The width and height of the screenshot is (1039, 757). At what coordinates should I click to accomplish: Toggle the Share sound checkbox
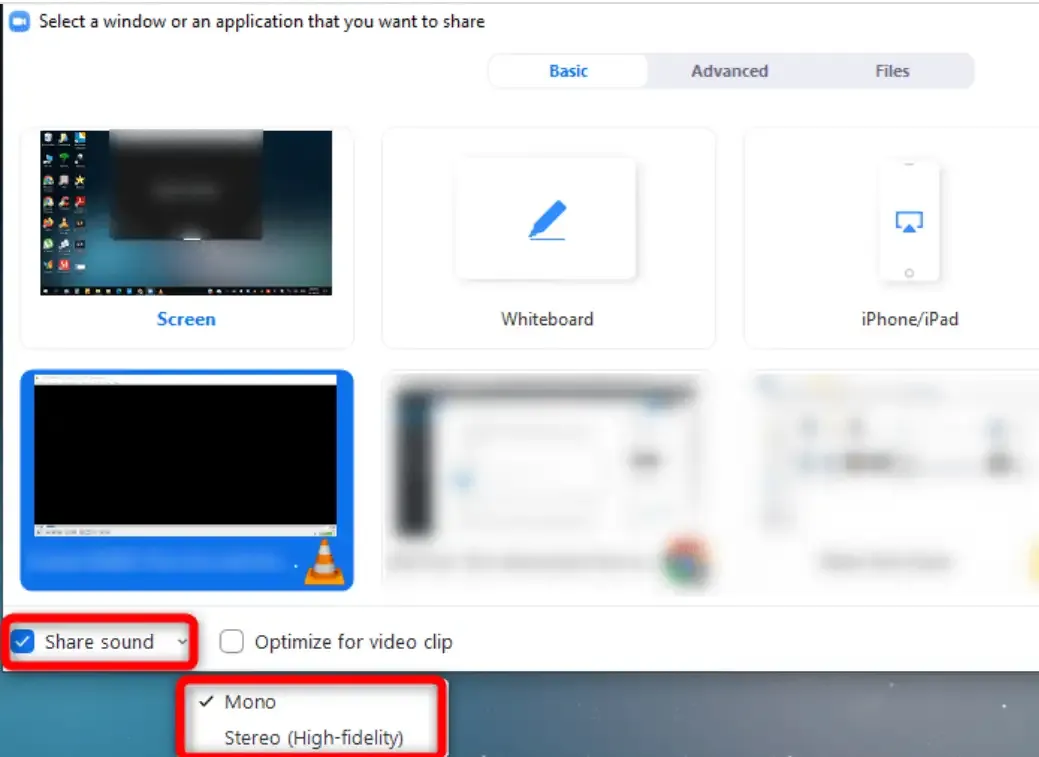(x=23, y=642)
